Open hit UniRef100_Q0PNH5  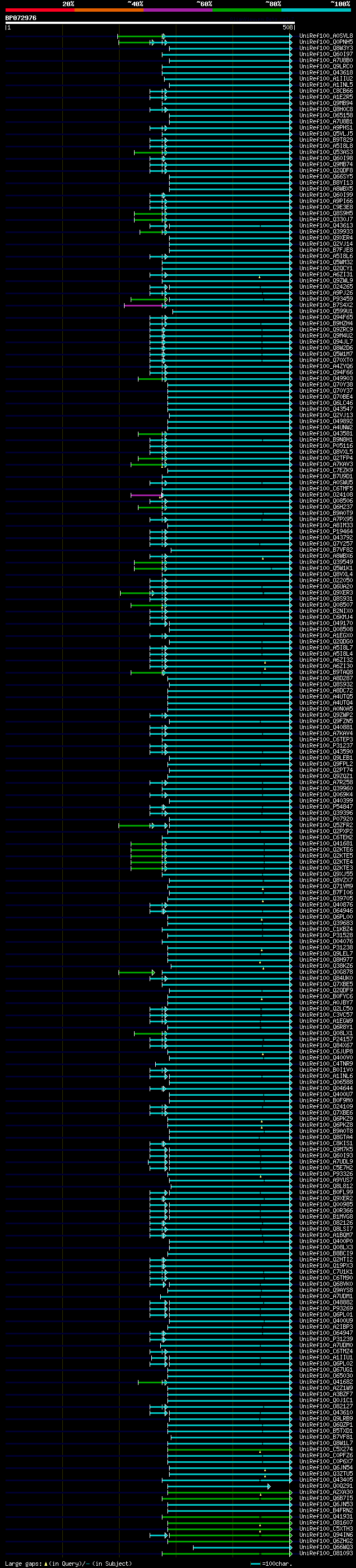coord(326,42)
